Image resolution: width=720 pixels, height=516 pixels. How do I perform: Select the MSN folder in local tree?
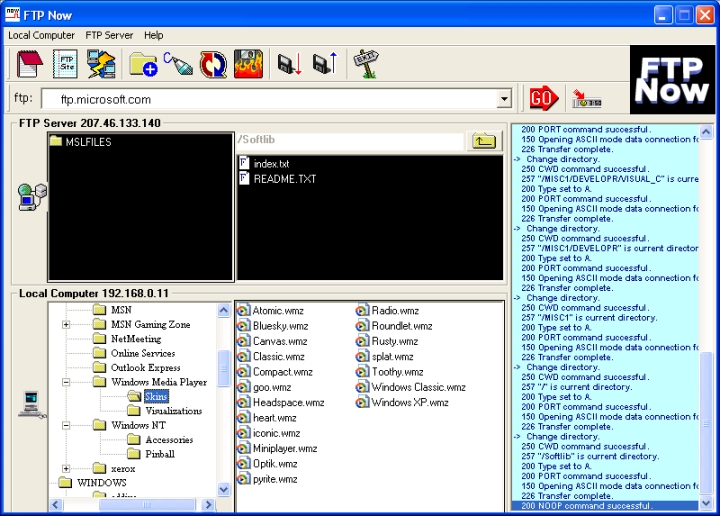(x=112, y=310)
